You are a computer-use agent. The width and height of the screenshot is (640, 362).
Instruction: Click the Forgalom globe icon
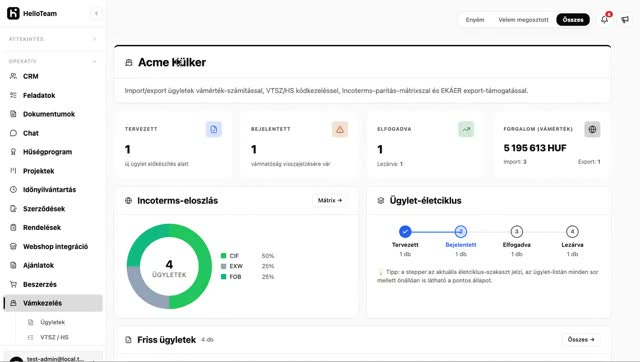point(592,129)
